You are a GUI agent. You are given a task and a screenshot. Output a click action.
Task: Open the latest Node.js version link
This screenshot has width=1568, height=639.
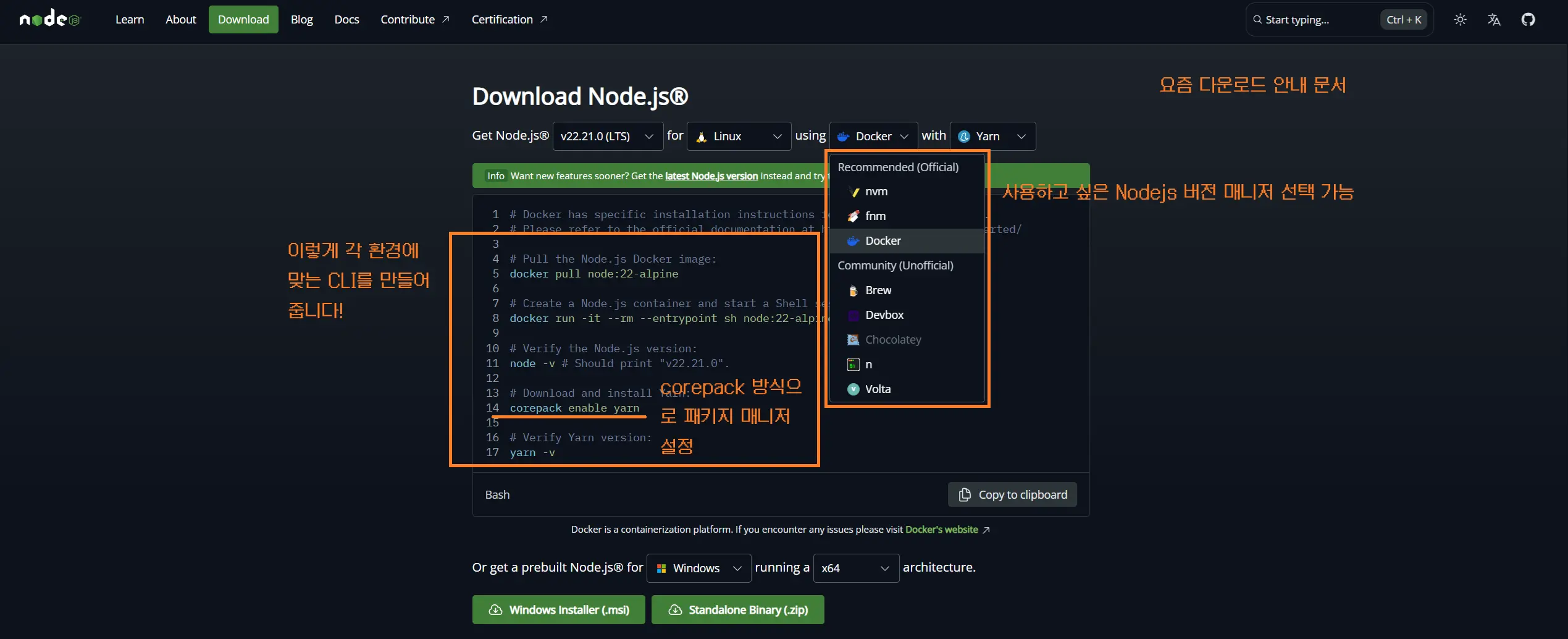pos(711,176)
